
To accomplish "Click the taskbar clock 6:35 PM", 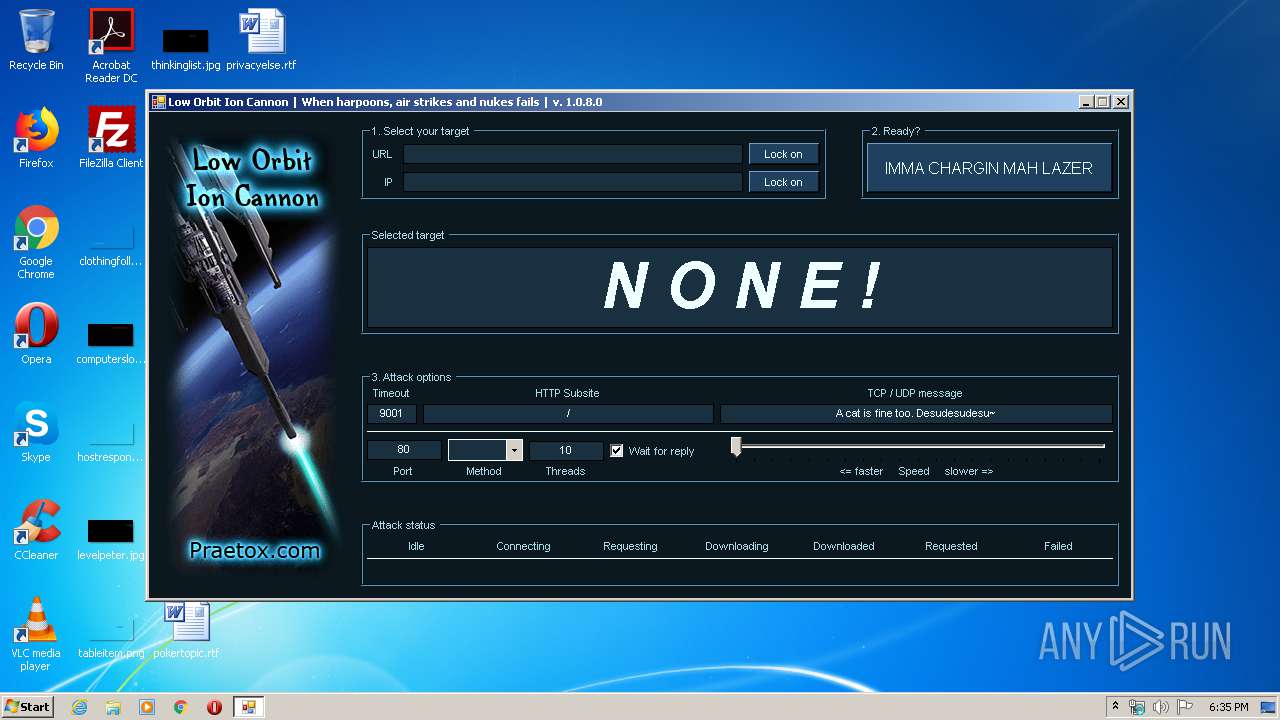I will [1228, 707].
